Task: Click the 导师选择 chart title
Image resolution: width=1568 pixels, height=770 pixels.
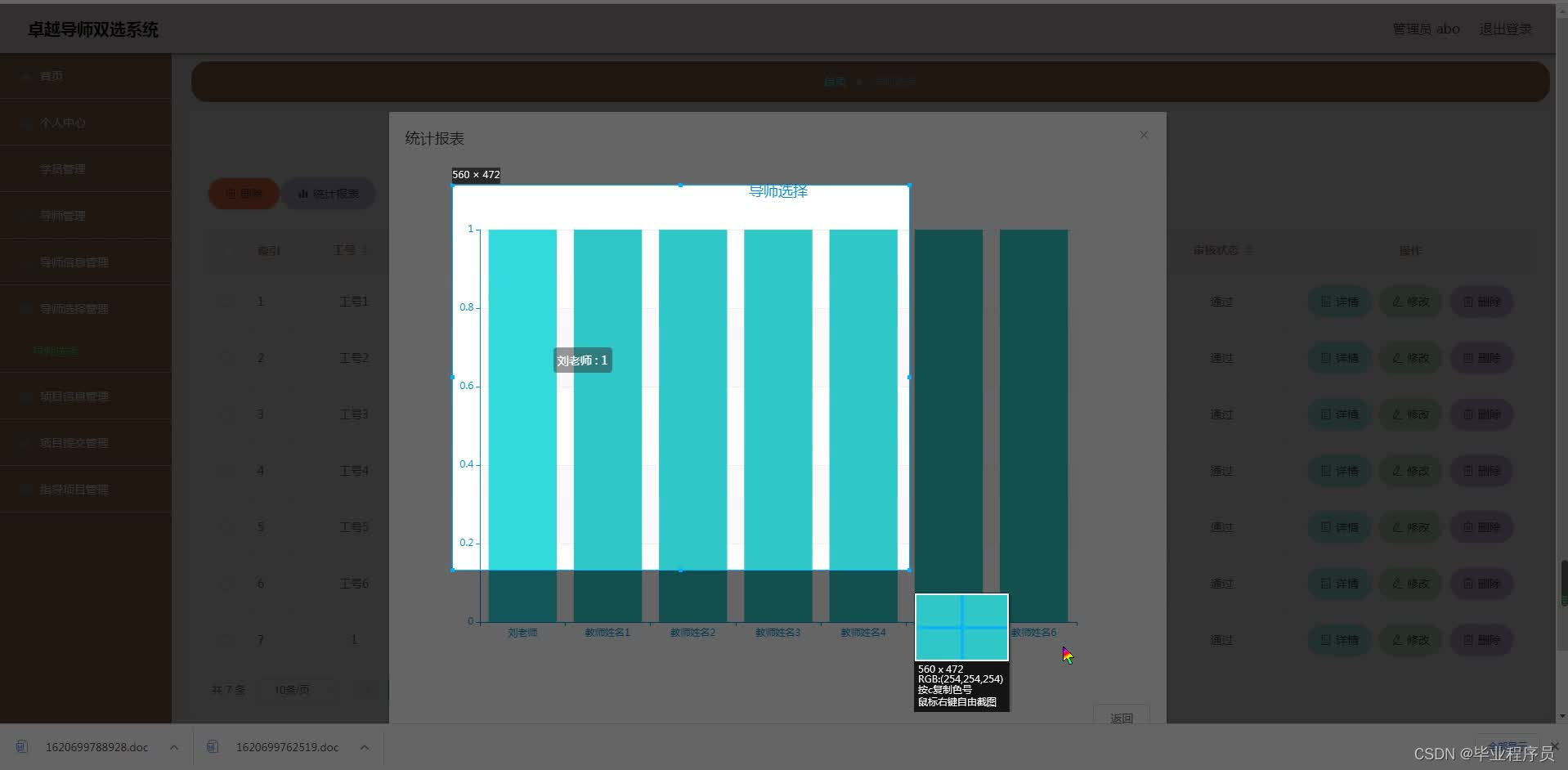Action: (778, 191)
